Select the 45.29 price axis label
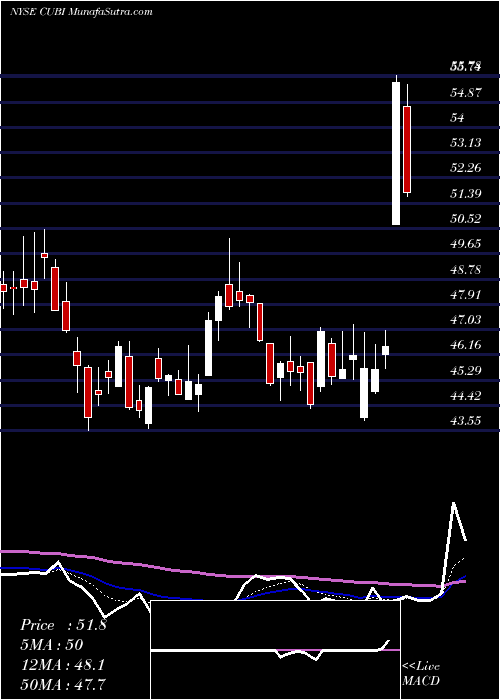 pos(466,371)
